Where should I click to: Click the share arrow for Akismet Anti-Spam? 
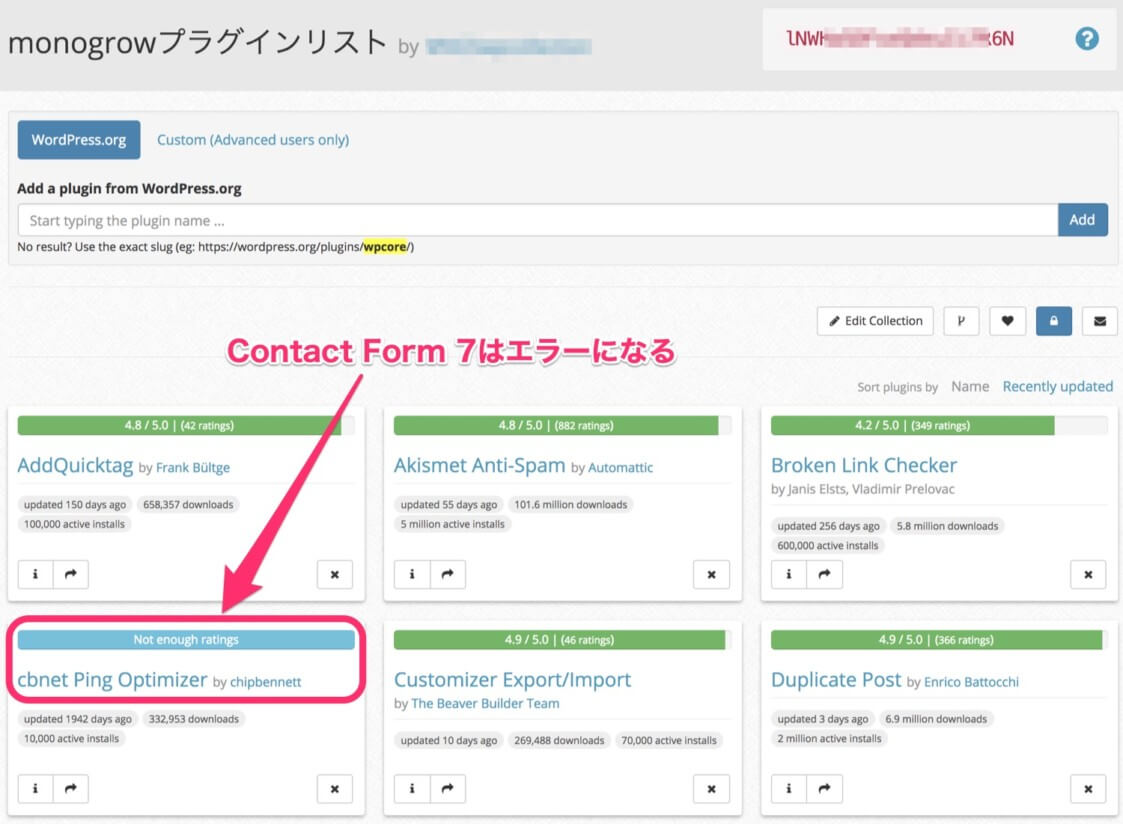coord(448,574)
